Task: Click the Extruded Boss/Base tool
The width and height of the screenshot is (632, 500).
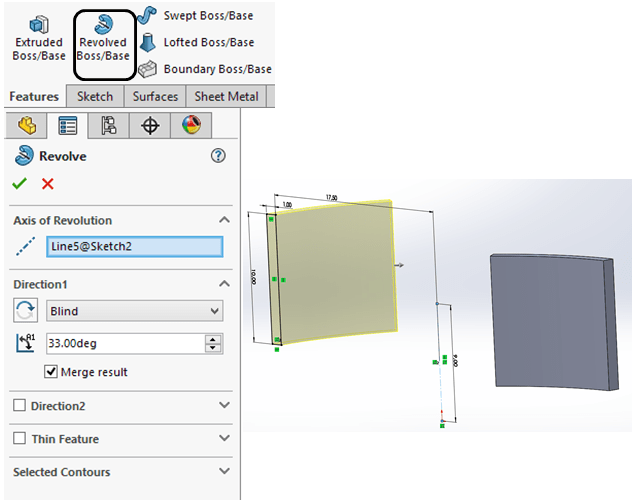Action: 38,40
